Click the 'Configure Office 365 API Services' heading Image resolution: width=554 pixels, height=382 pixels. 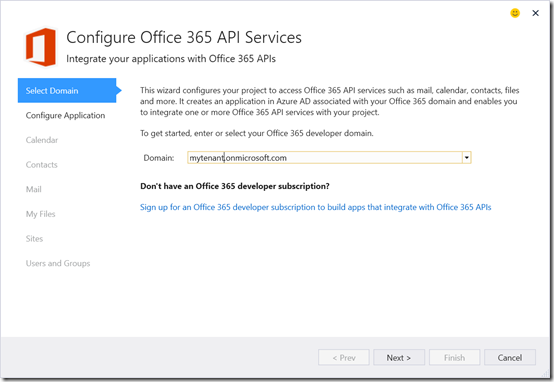(x=184, y=37)
